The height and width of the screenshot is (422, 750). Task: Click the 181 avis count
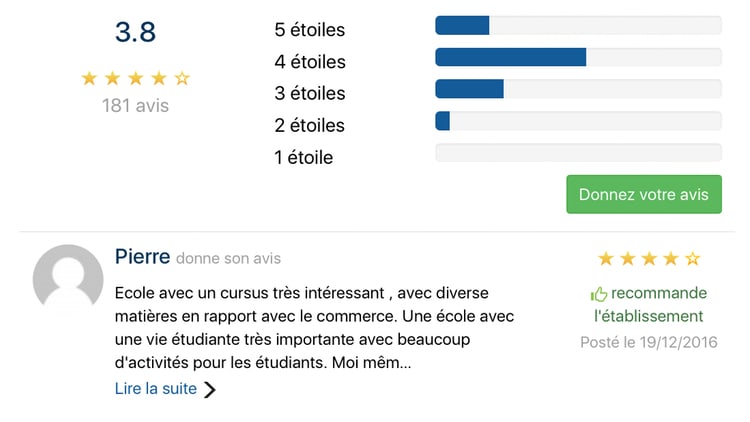135,106
